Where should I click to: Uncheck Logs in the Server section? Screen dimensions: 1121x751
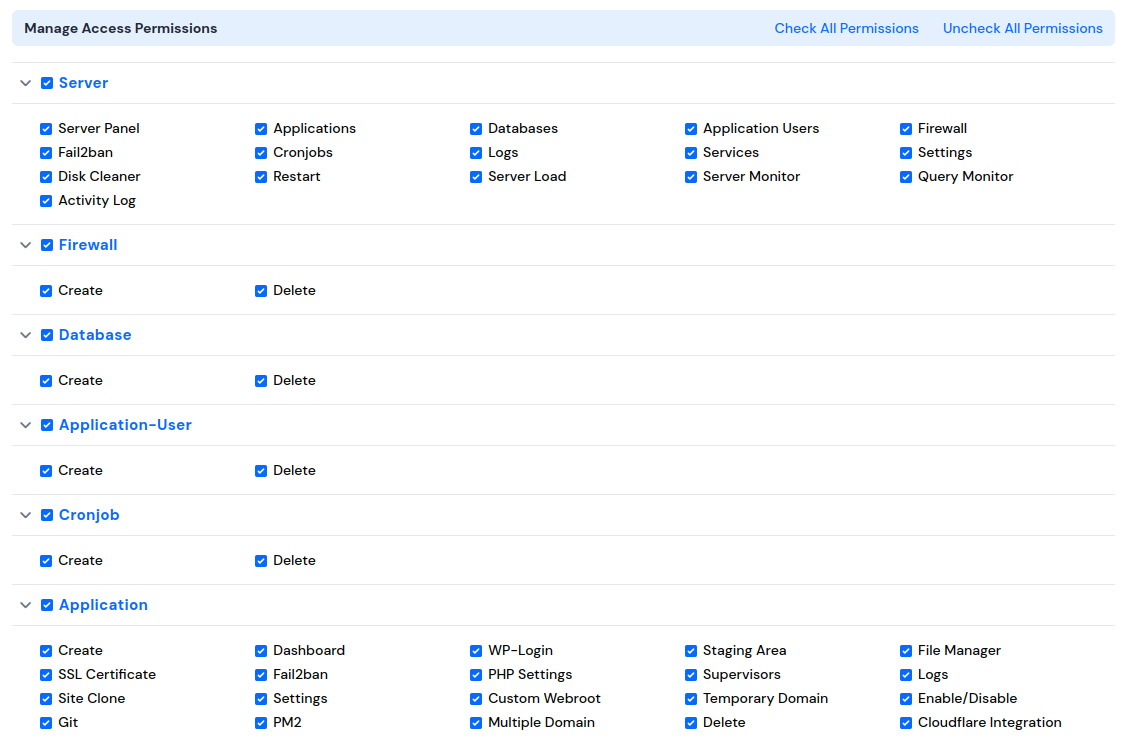(x=476, y=153)
